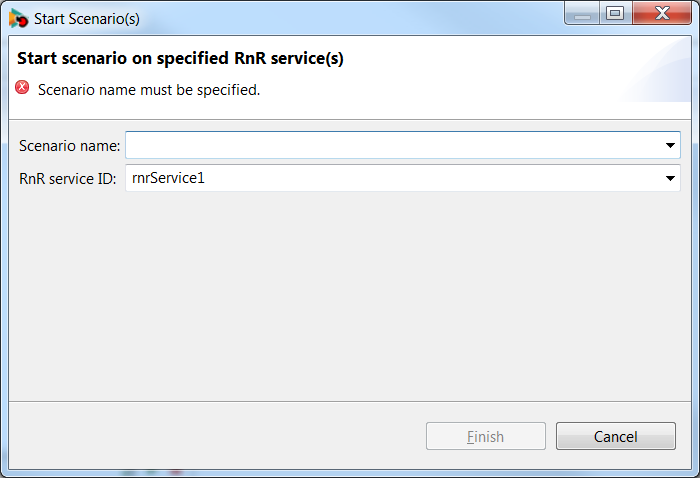Click the 'RnR service ID:' label

67,179
